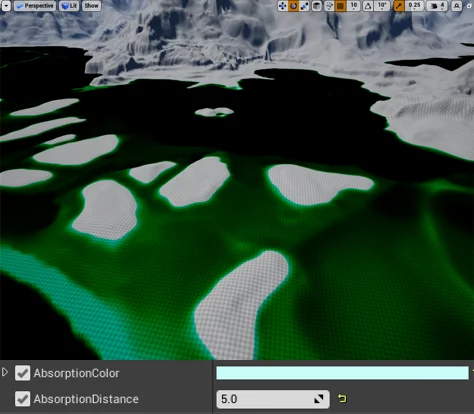The image size is (474, 414).
Task: Select the rotate gizmo tool
Action: coord(293,6)
